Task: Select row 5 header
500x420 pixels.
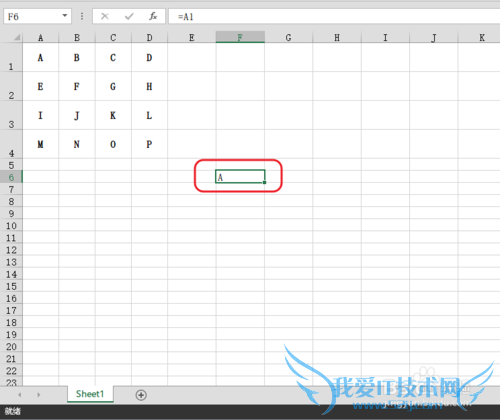Action: click(11, 165)
